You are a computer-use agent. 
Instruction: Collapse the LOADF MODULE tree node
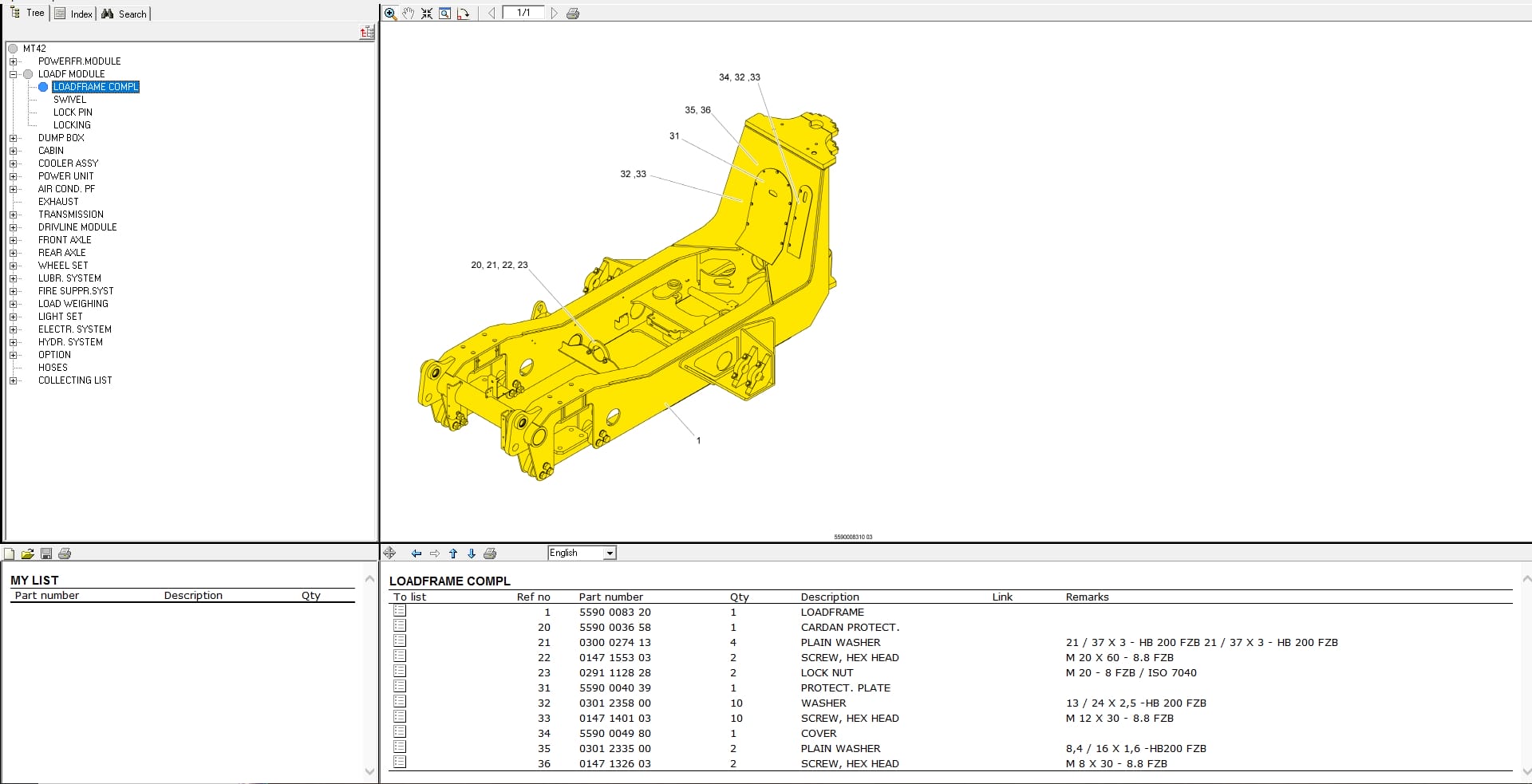[x=13, y=74]
